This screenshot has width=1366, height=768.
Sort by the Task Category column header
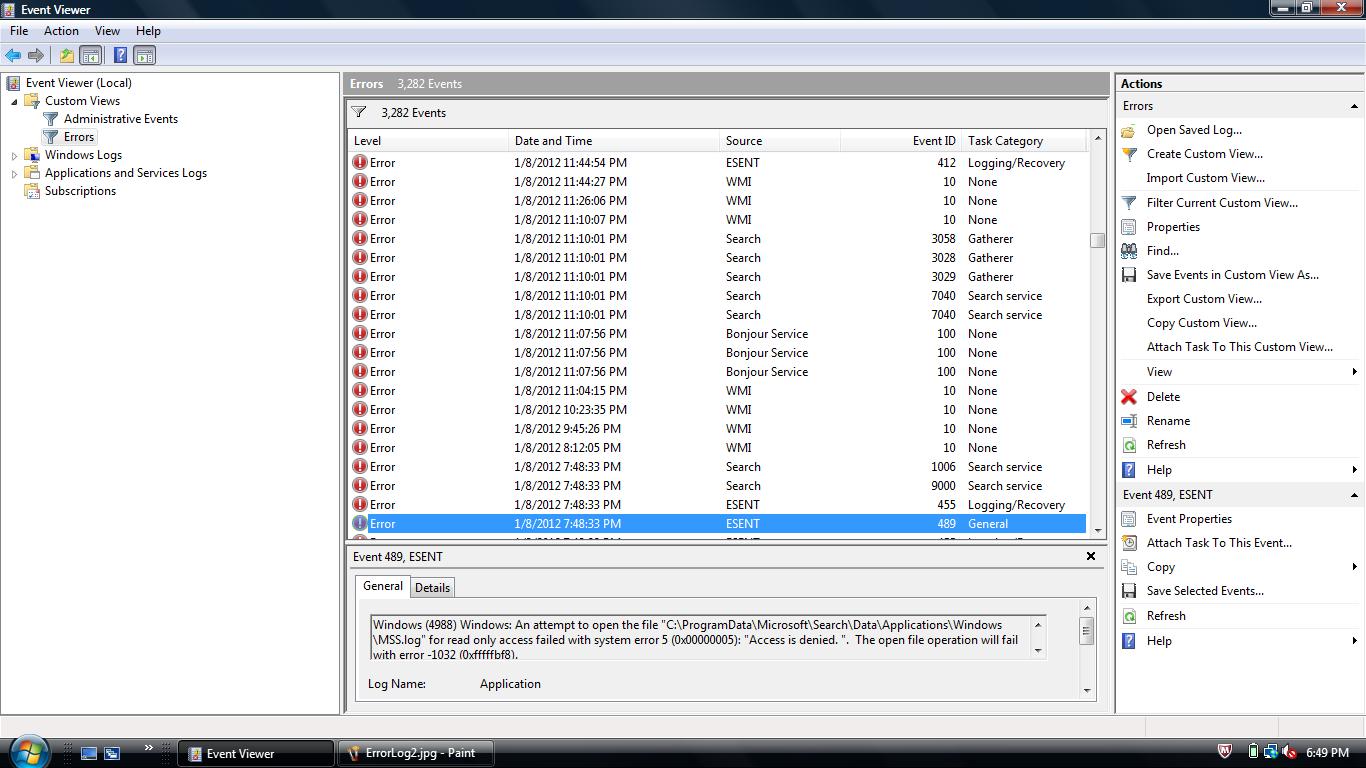click(x=1024, y=141)
